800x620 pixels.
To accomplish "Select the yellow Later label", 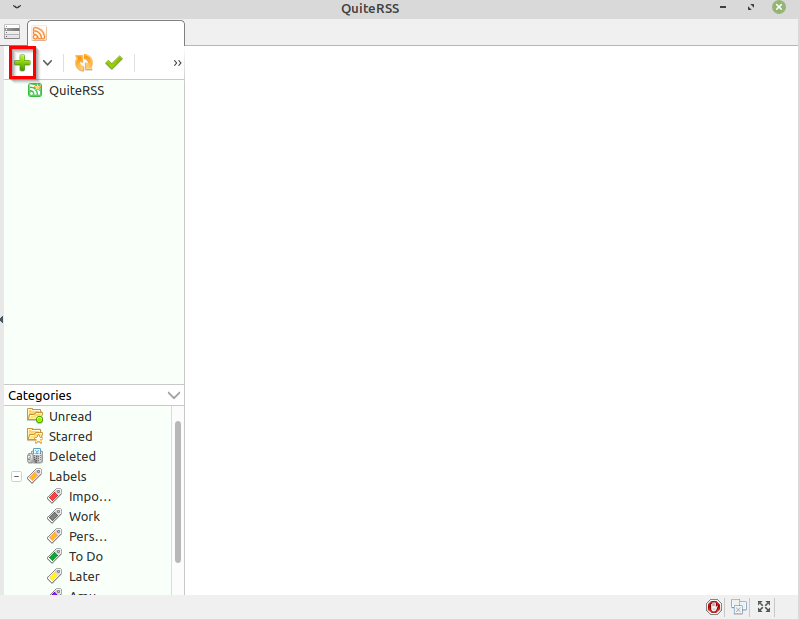I will [x=73, y=576].
